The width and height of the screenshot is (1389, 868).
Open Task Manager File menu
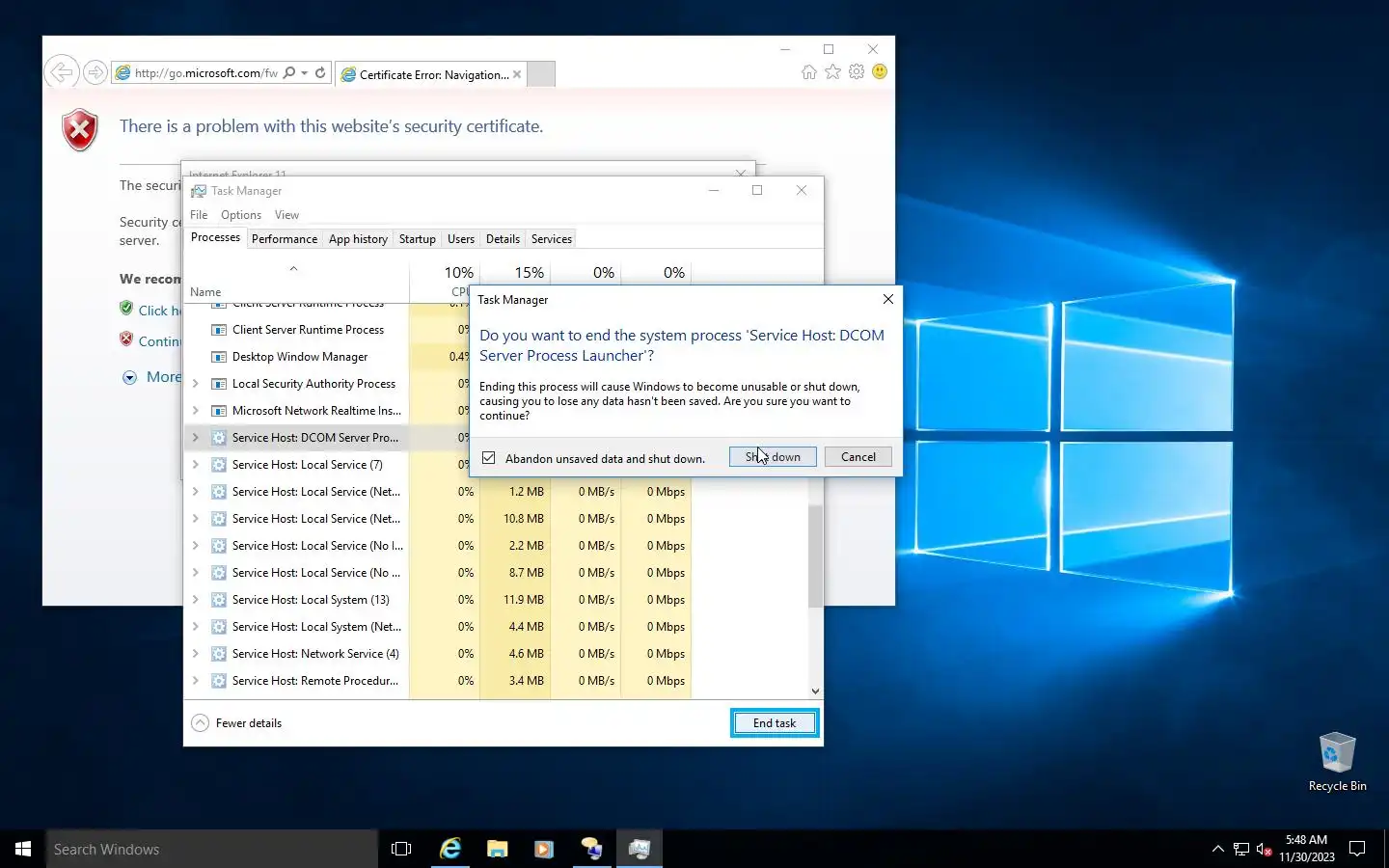click(x=199, y=215)
